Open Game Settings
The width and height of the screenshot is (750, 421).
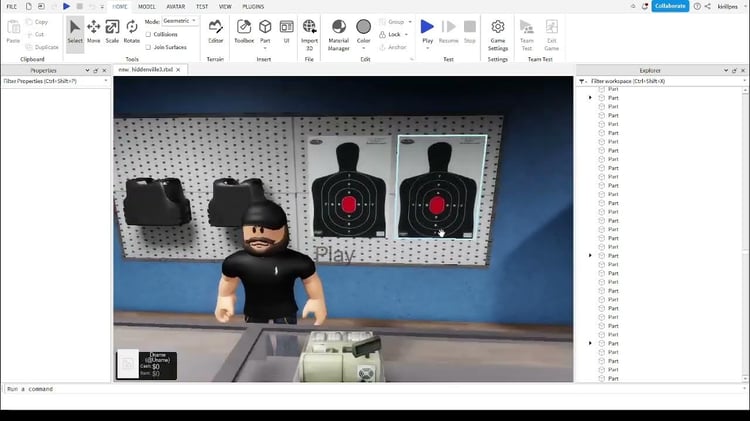click(498, 35)
